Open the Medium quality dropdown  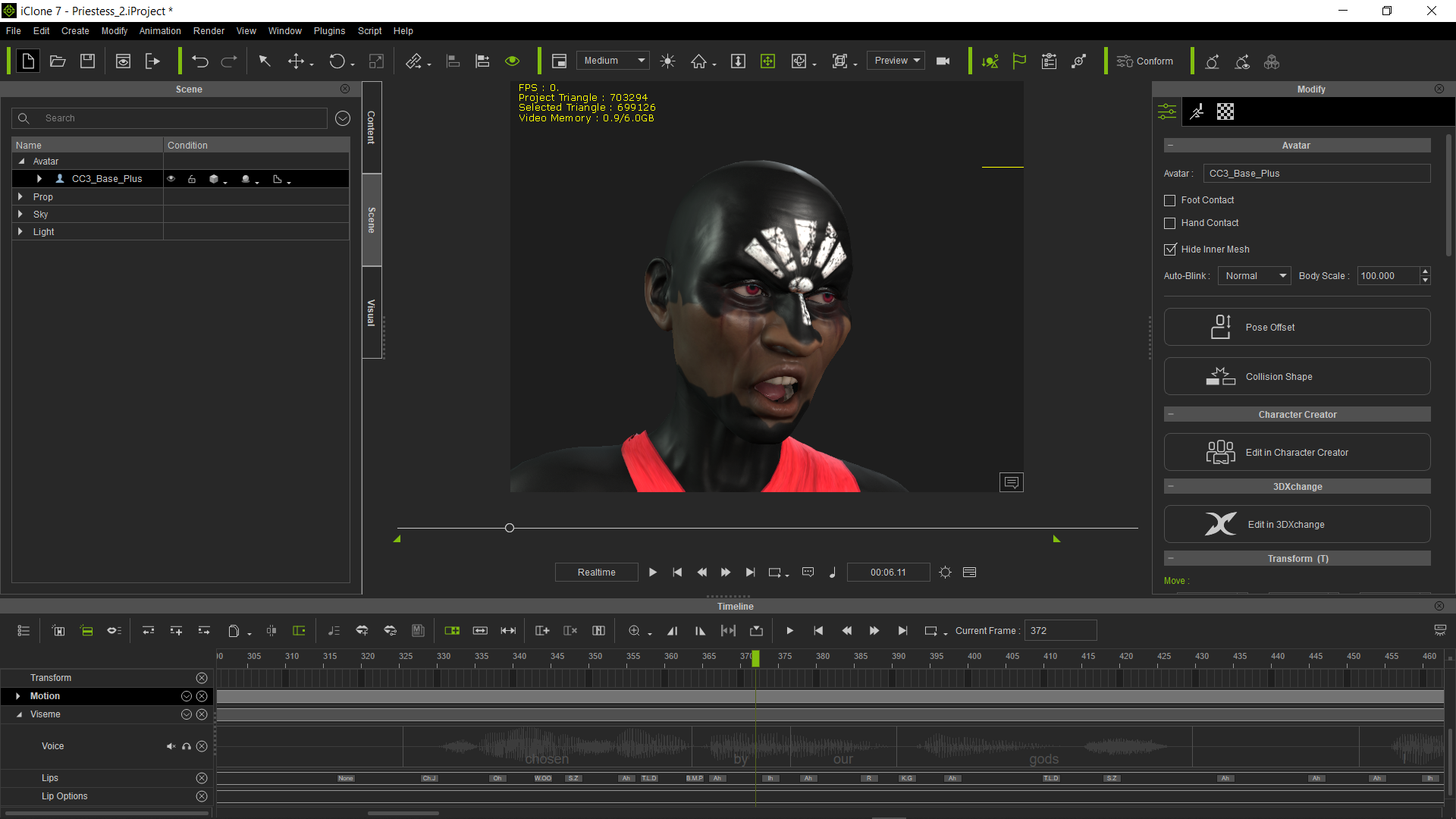tap(612, 61)
